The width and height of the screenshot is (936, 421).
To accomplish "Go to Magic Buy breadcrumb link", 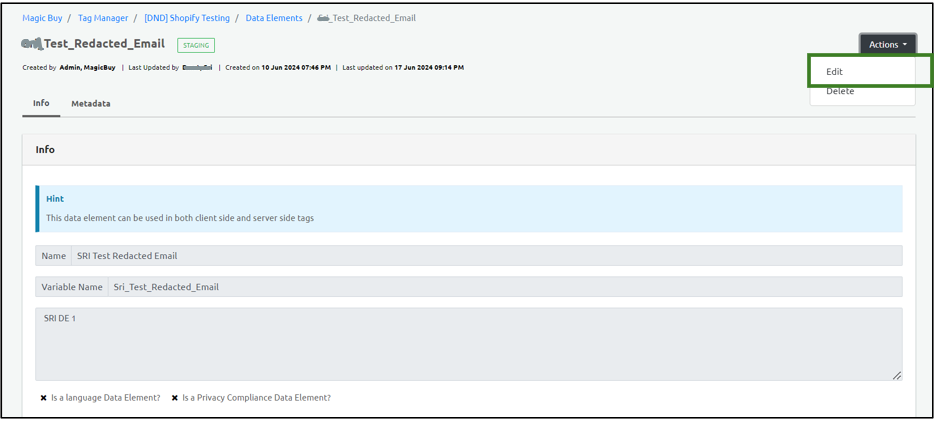I will (42, 18).
